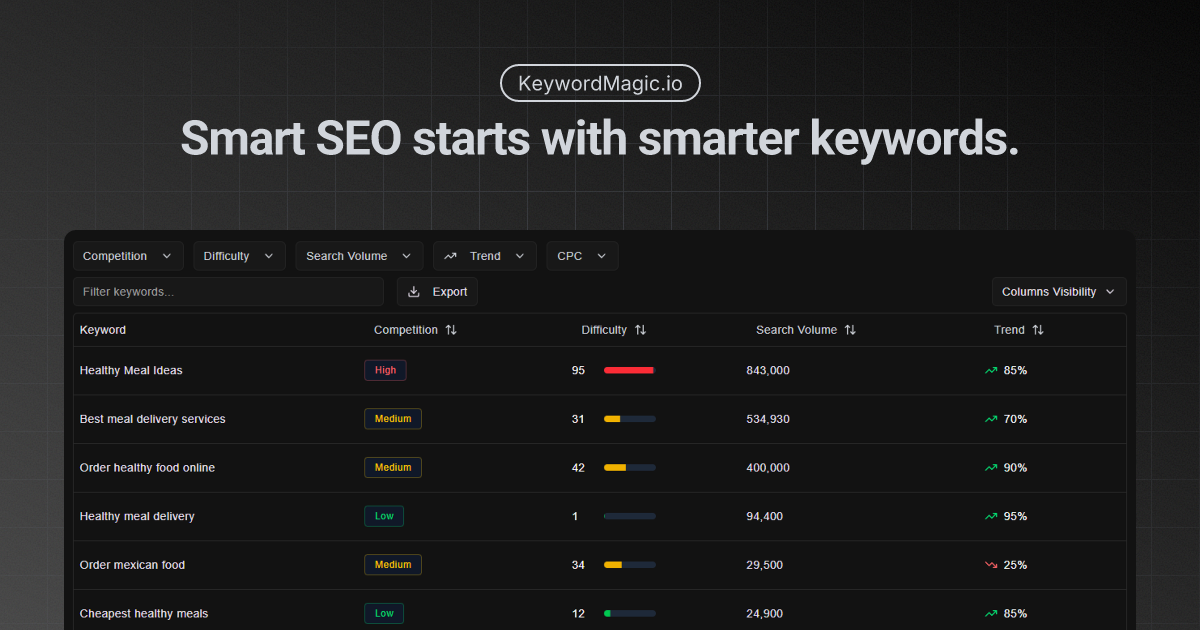
Task: Click the trend zigzag icon in the Trend filter
Action: (x=451, y=256)
